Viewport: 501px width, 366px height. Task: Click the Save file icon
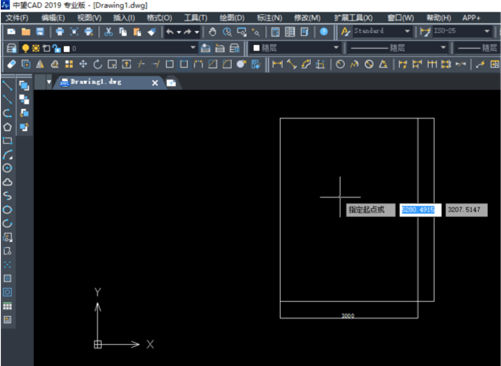[40, 32]
